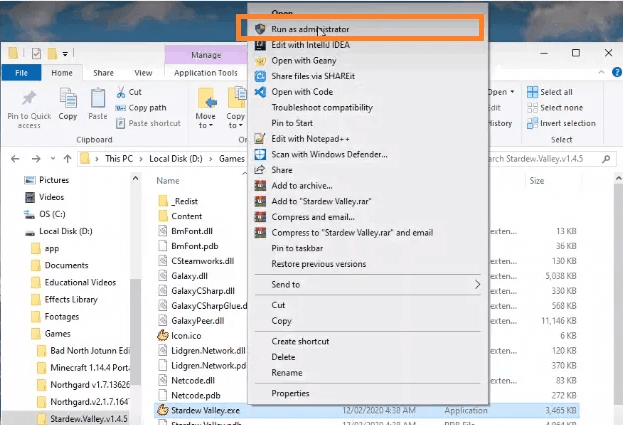Expand the Send to submenu
Viewport: 623px width, 425px height.
tap(368, 284)
